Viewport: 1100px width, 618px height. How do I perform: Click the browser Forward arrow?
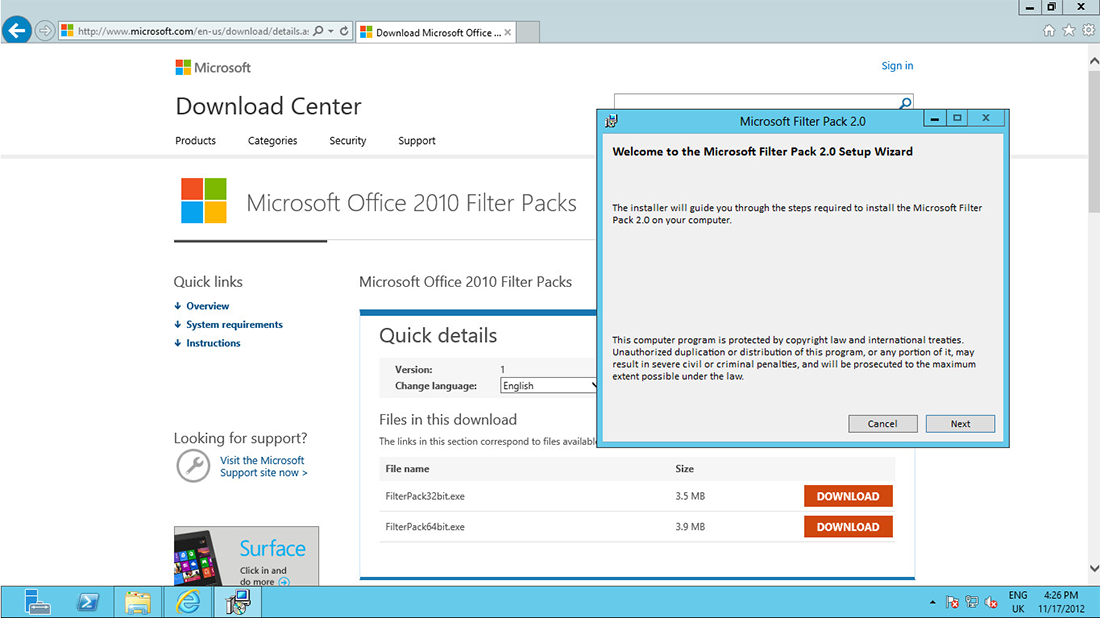click(44, 31)
